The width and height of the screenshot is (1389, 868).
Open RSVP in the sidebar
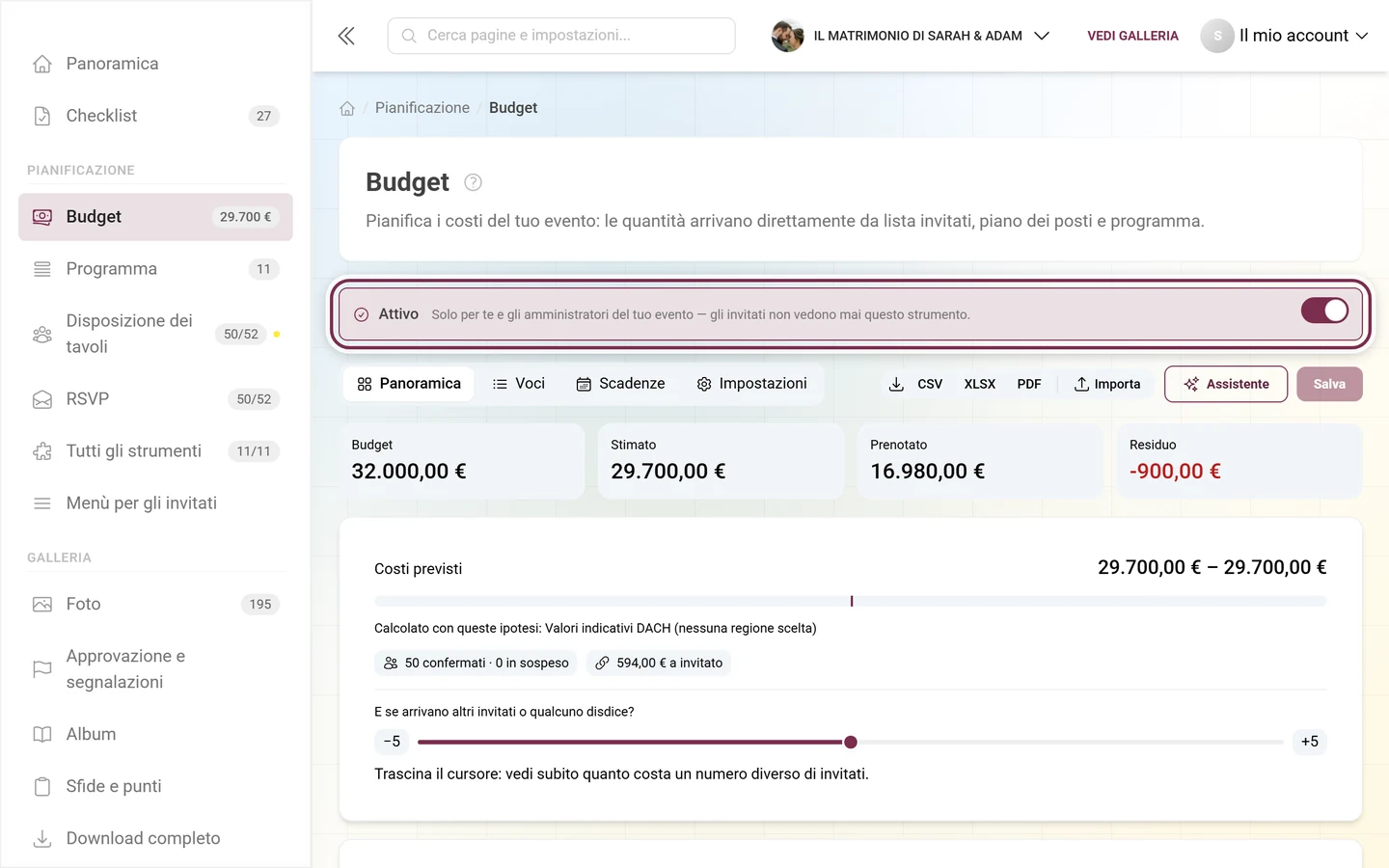click(x=155, y=399)
